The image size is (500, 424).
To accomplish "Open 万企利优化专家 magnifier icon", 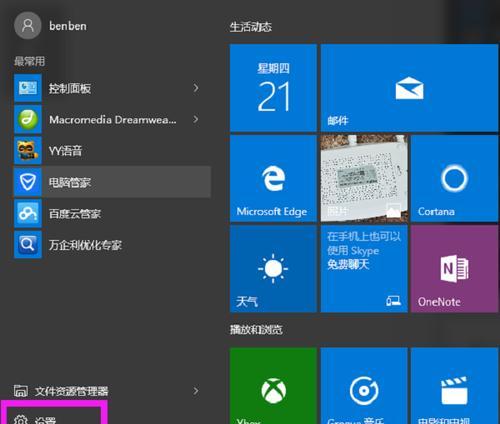I will (x=28, y=245).
